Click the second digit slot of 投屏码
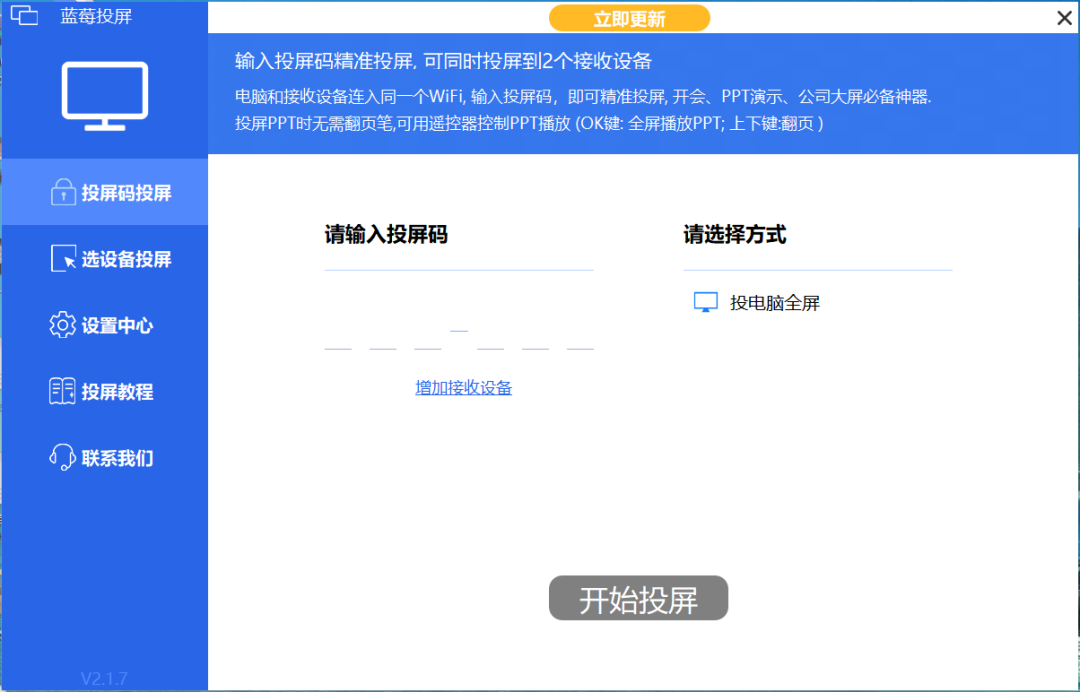Viewport: 1080px width, 692px height. coord(383,337)
